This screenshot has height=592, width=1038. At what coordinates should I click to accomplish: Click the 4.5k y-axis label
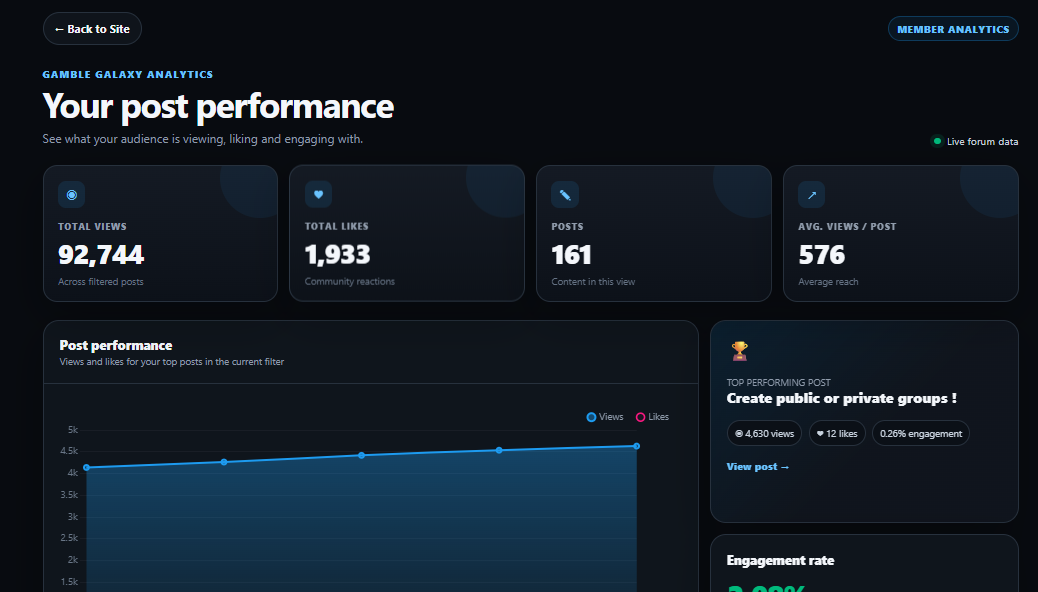pyautogui.click(x=69, y=451)
